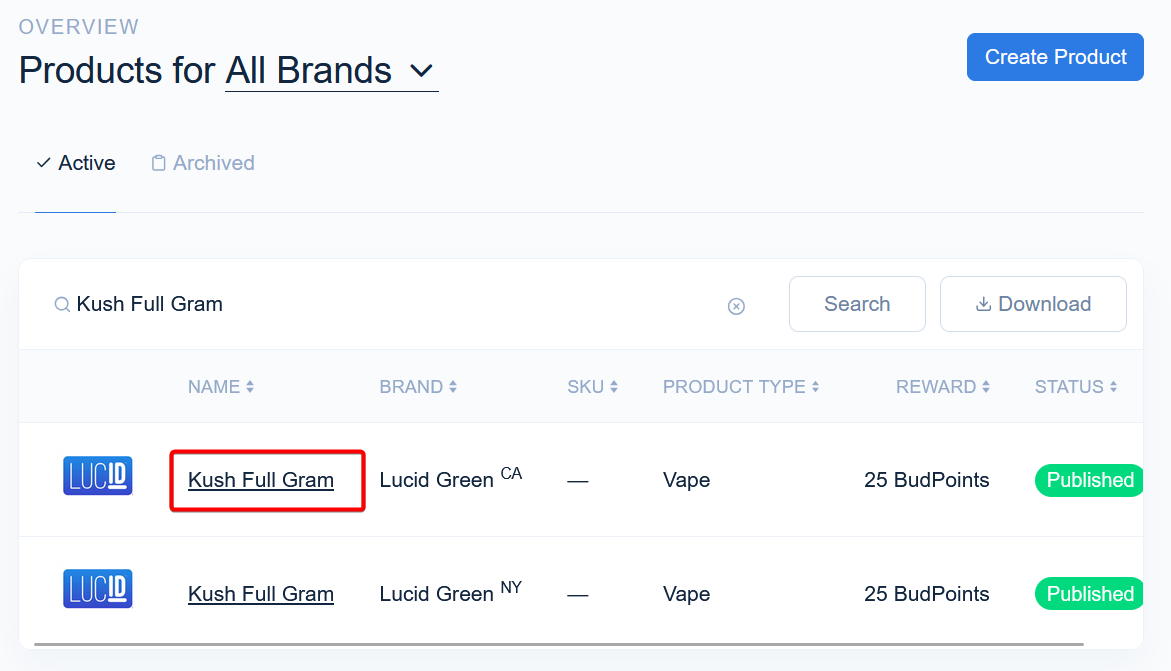Sort by the PRODUCT TYPE column
This screenshot has width=1171, height=671.
pyautogui.click(x=741, y=387)
